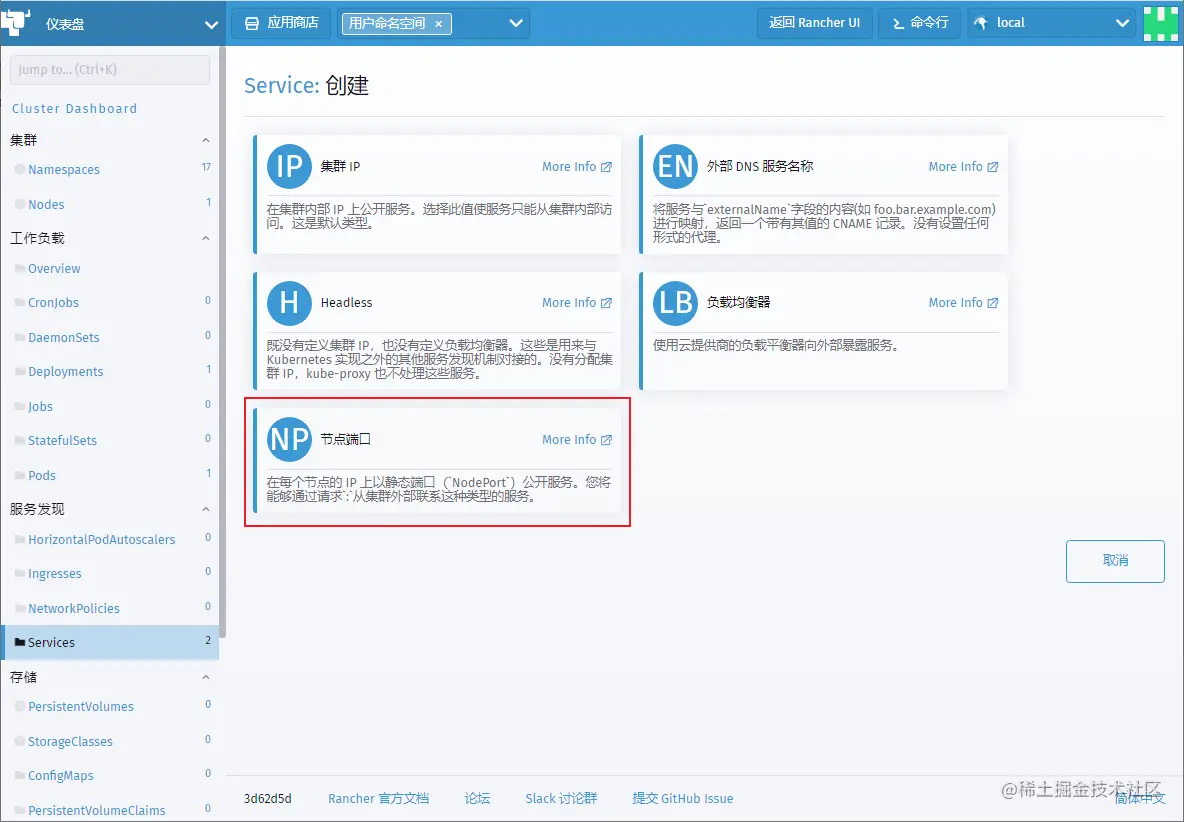
Task: Click the folder icon beside Pods
Action: (x=20, y=475)
